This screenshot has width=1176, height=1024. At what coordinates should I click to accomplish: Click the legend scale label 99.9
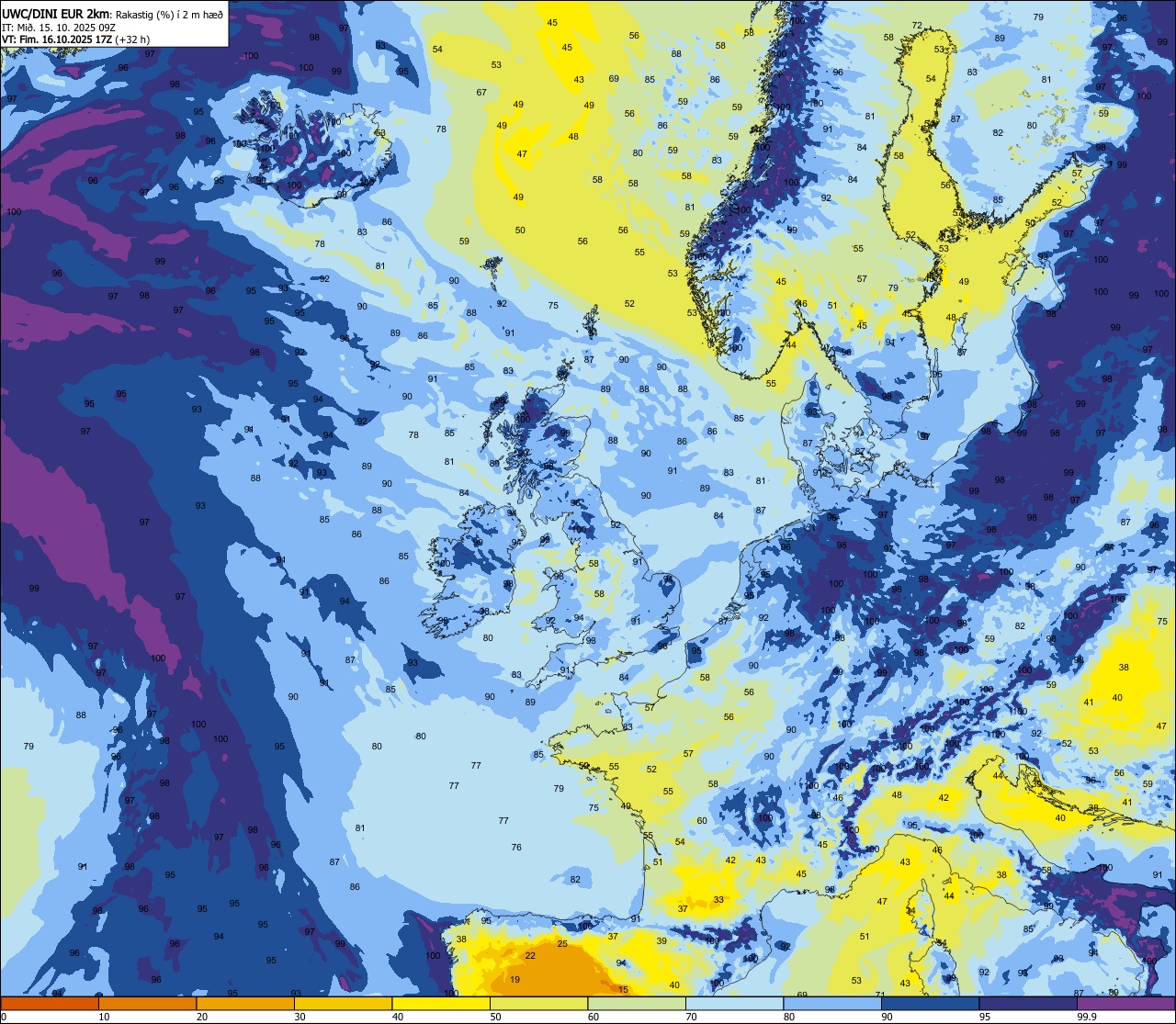1088,1017
